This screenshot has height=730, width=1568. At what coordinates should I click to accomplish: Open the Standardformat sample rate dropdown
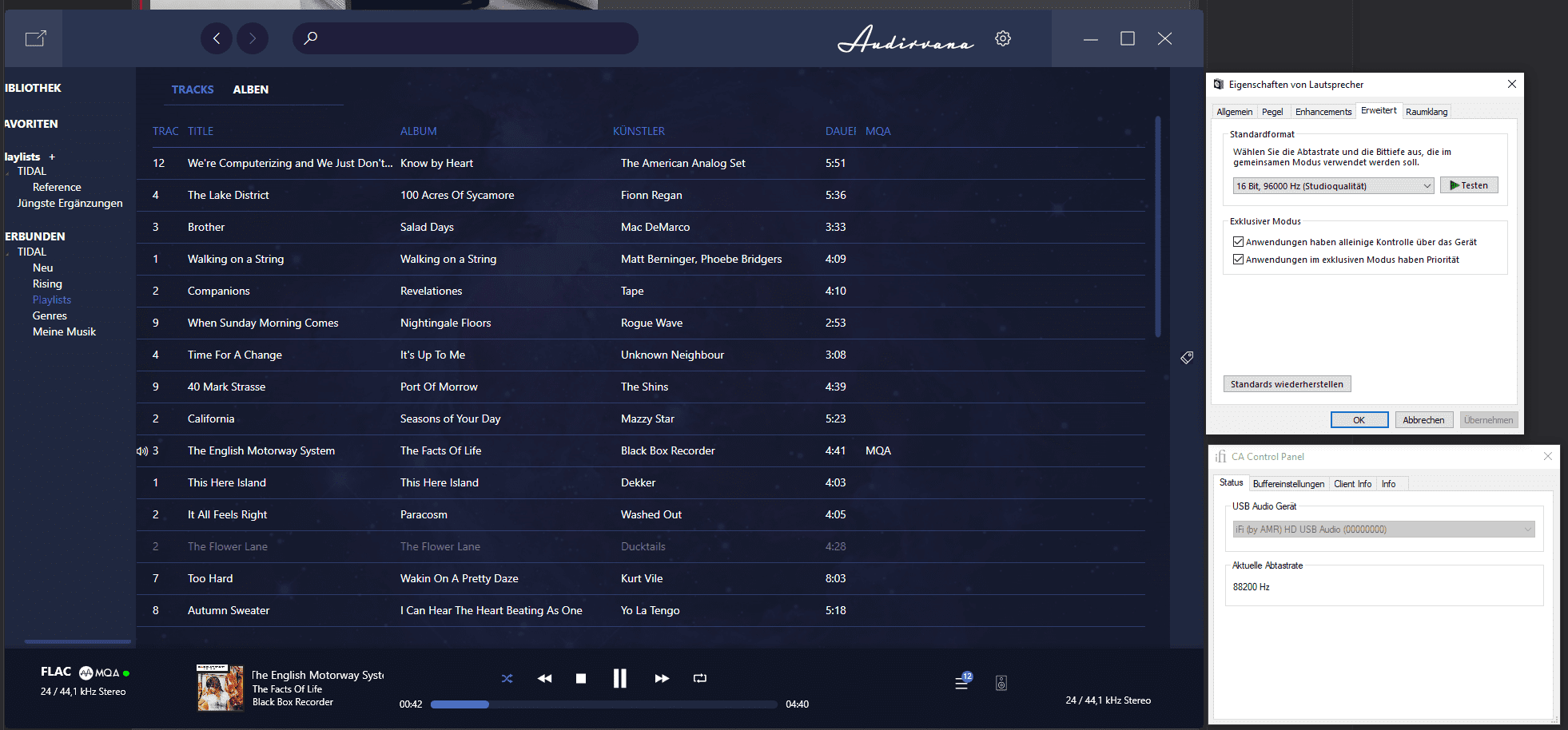click(x=1334, y=186)
